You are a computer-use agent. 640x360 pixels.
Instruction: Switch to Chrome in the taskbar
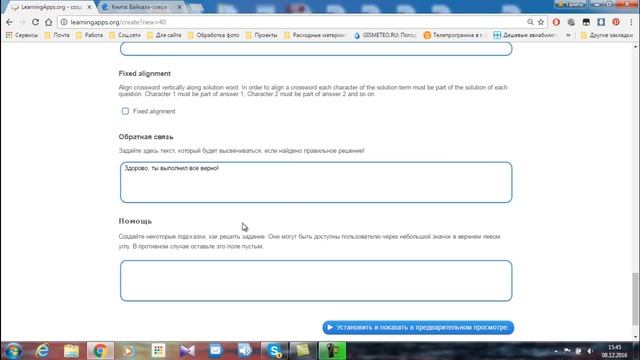pos(100,351)
